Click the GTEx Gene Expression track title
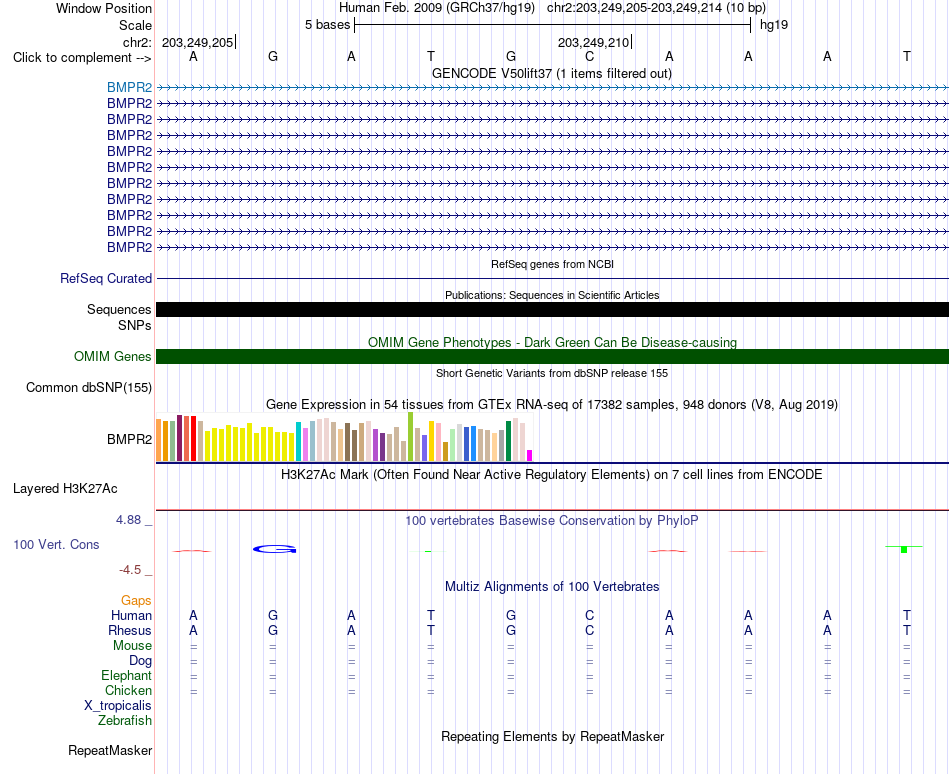The width and height of the screenshot is (950, 774). tap(552, 405)
